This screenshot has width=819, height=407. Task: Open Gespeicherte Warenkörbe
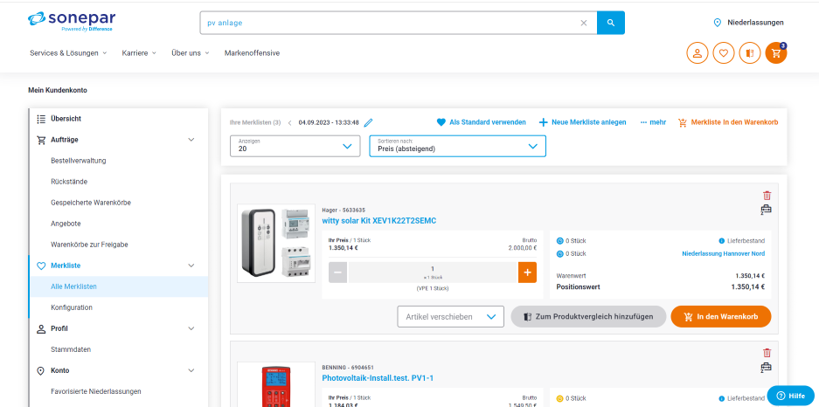click(91, 202)
